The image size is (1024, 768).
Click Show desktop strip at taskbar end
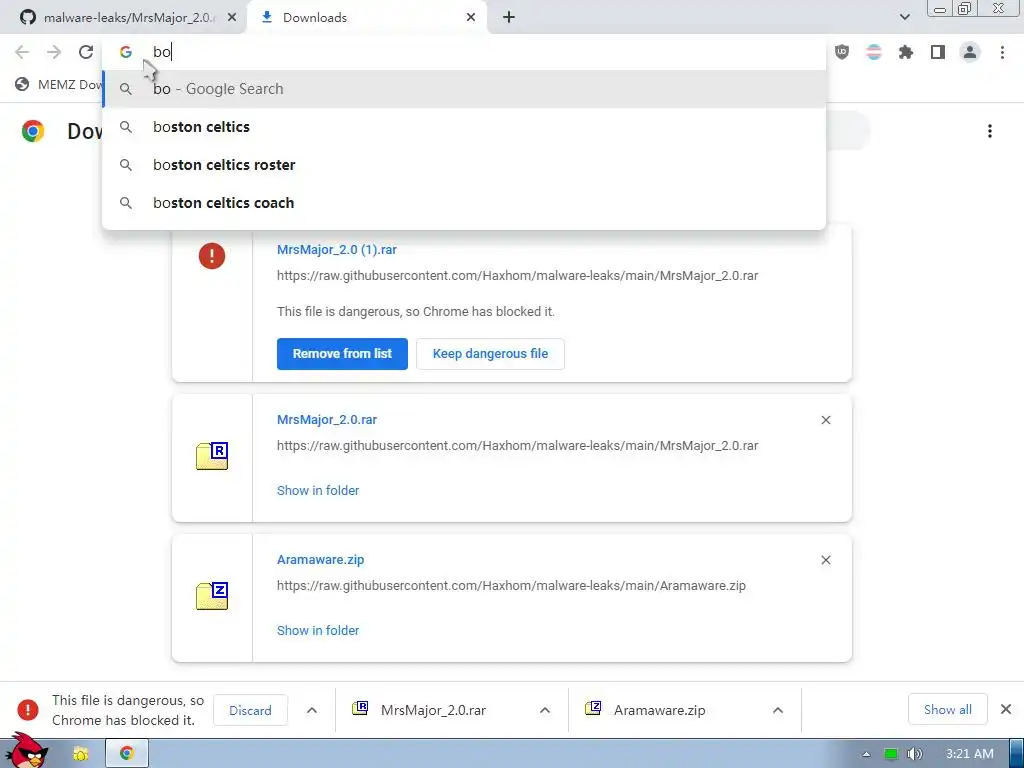point(1017,753)
